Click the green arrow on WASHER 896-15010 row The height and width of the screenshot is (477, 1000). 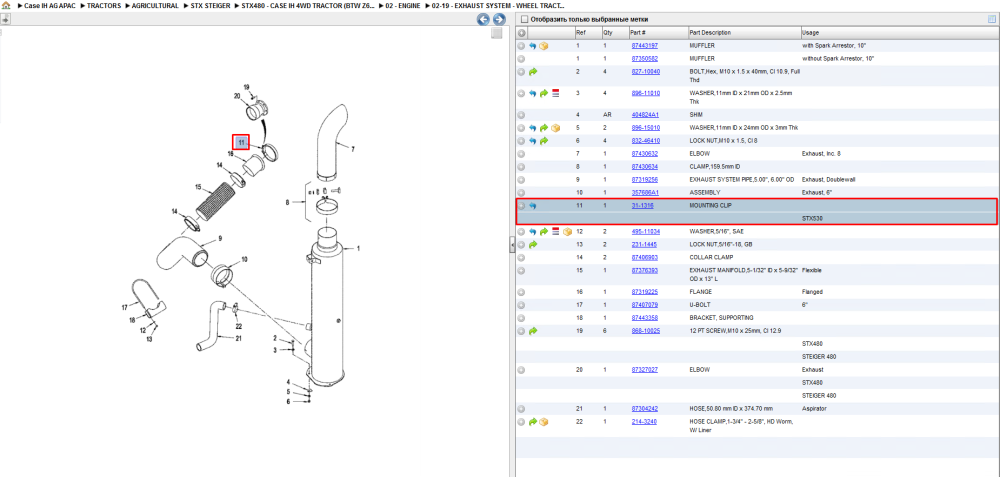[x=544, y=128]
